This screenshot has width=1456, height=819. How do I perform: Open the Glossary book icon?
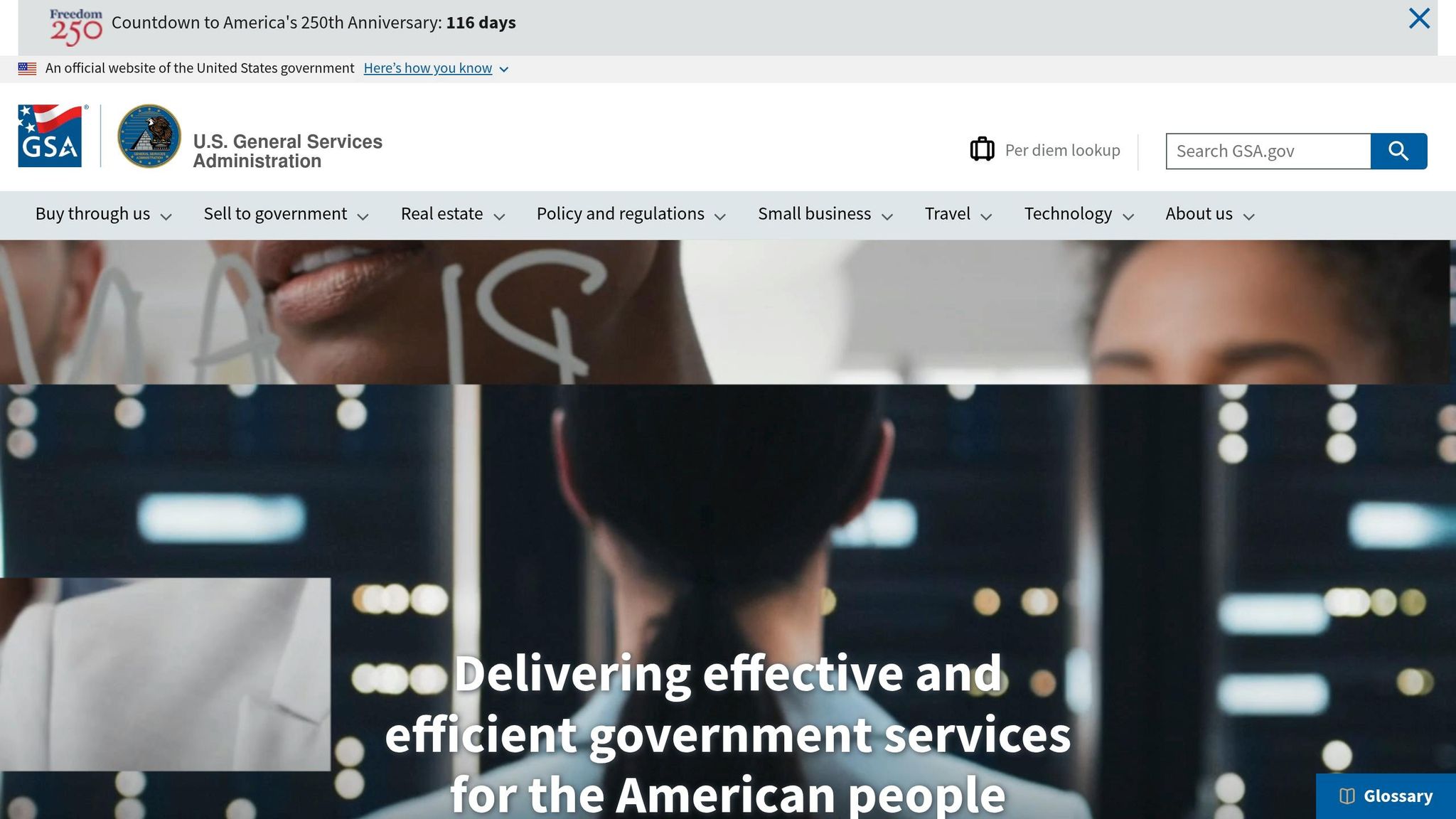1347,796
